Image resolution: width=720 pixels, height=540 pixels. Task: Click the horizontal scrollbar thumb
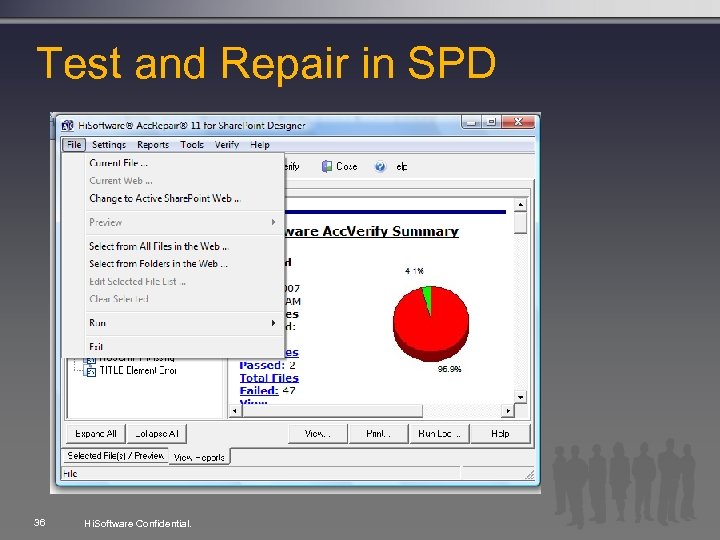pyautogui.click(x=332, y=411)
